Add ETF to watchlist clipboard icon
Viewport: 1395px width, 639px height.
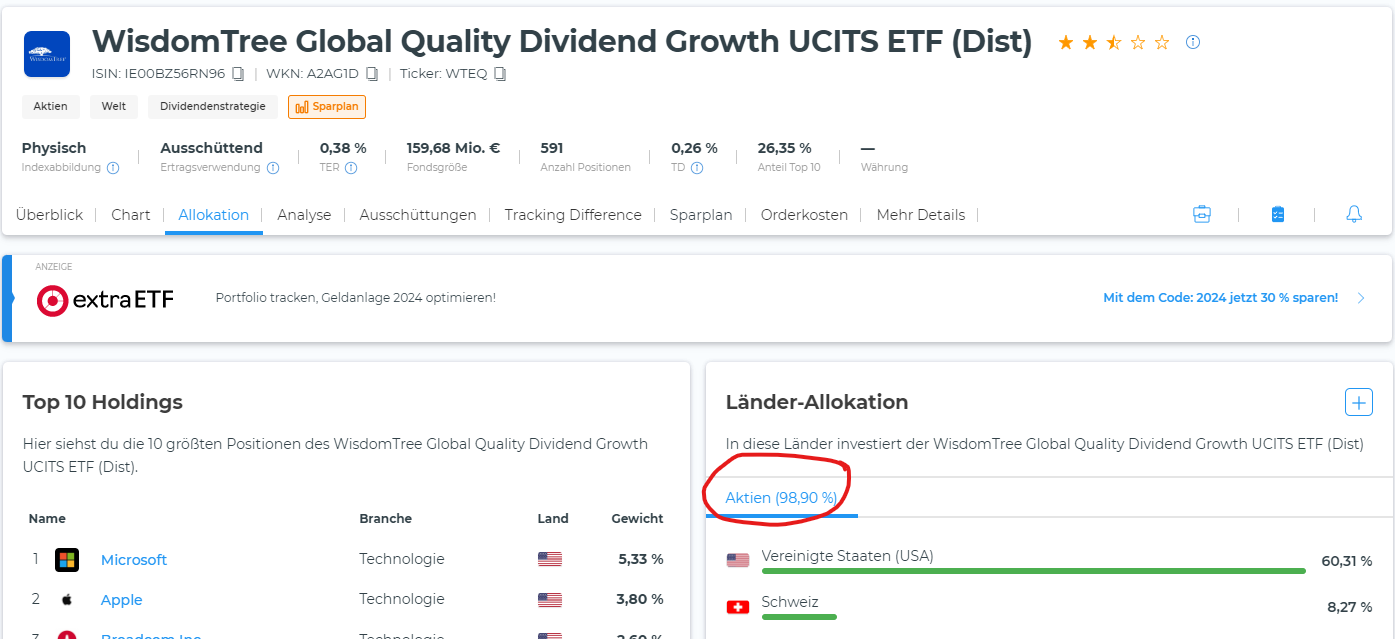tap(1278, 214)
